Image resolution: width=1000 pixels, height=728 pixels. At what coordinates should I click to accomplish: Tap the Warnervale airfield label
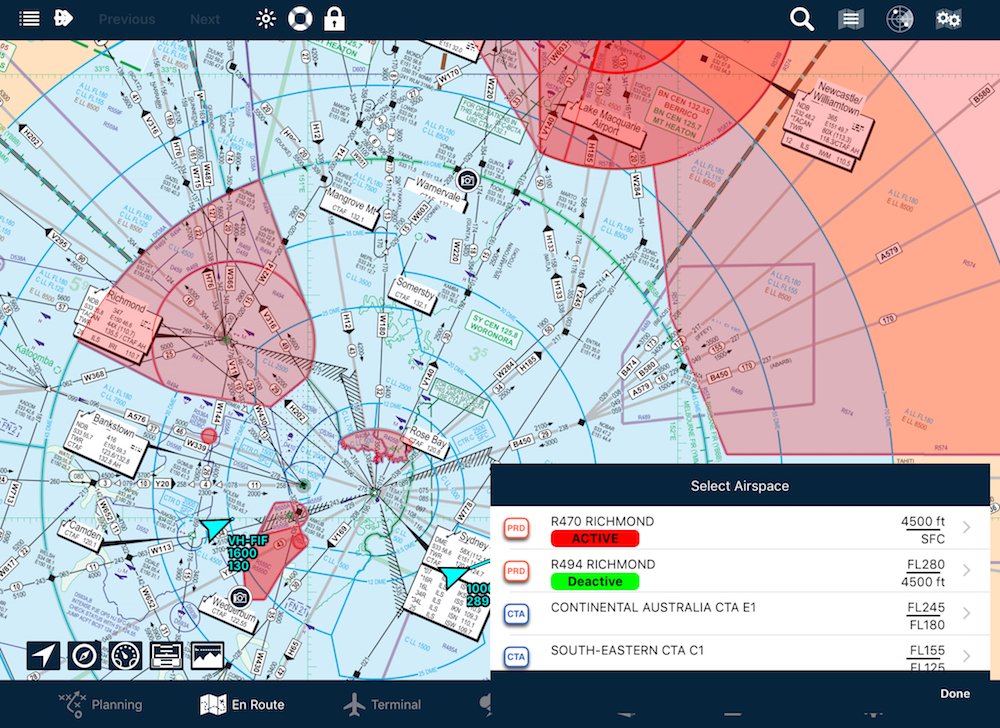pyautogui.click(x=437, y=193)
